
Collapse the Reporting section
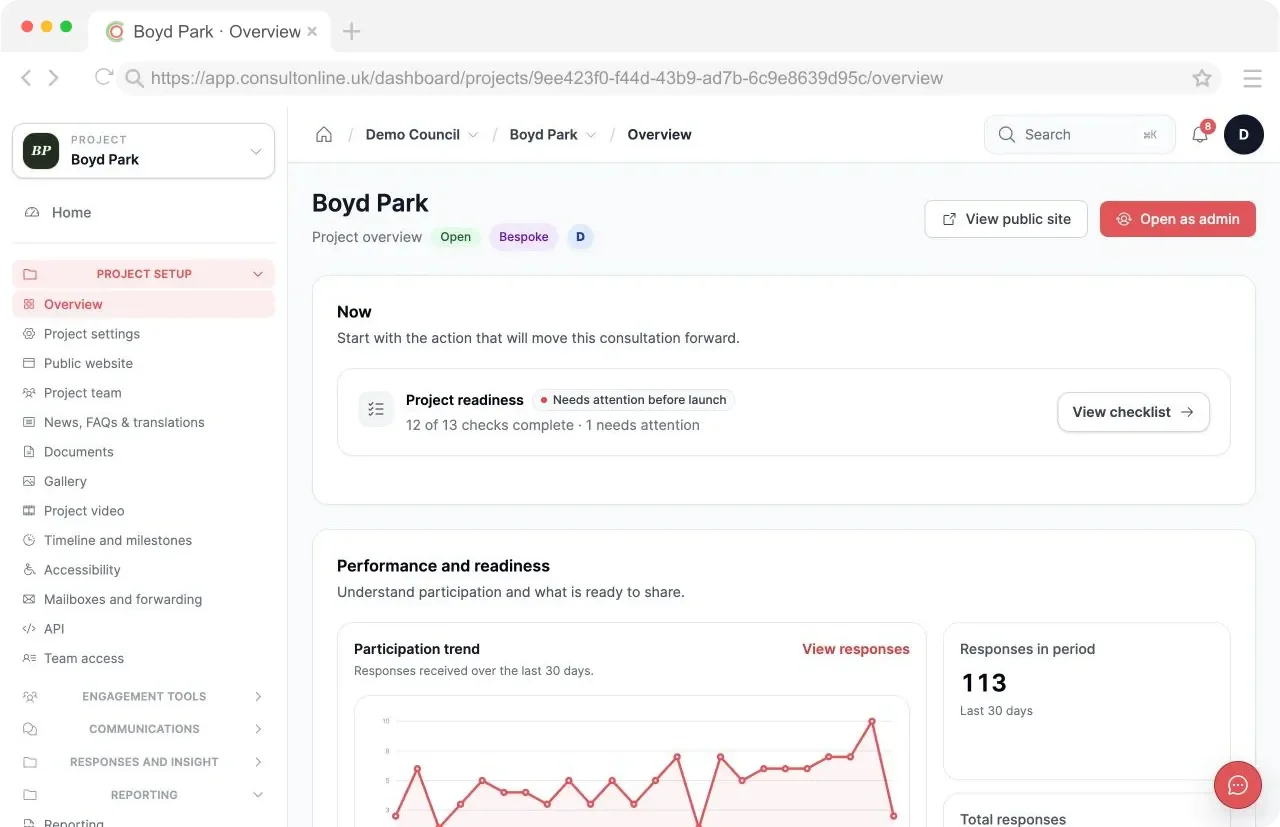(x=143, y=796)
